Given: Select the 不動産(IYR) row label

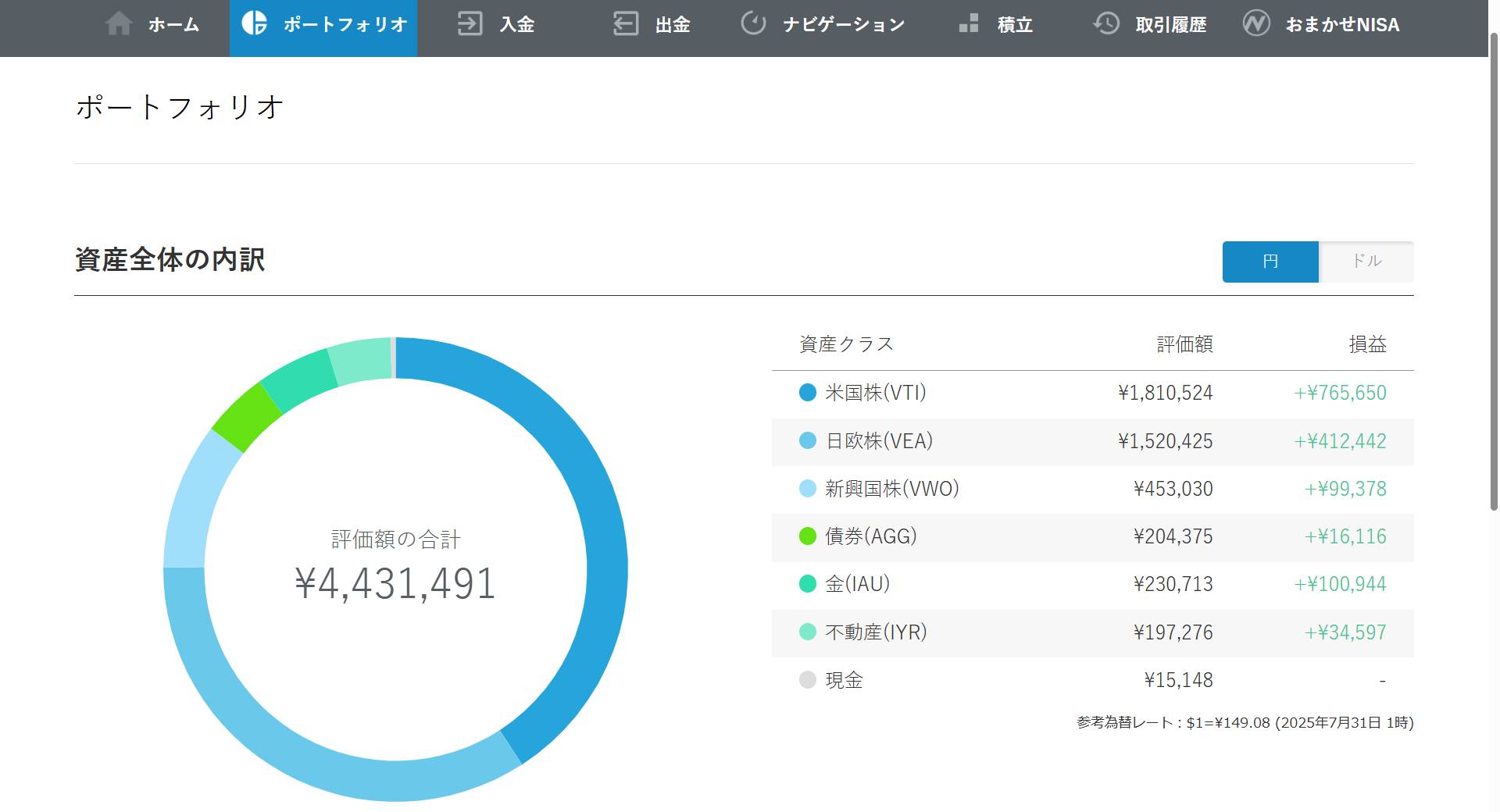Looking at the screenshot, I should [876, 632].
